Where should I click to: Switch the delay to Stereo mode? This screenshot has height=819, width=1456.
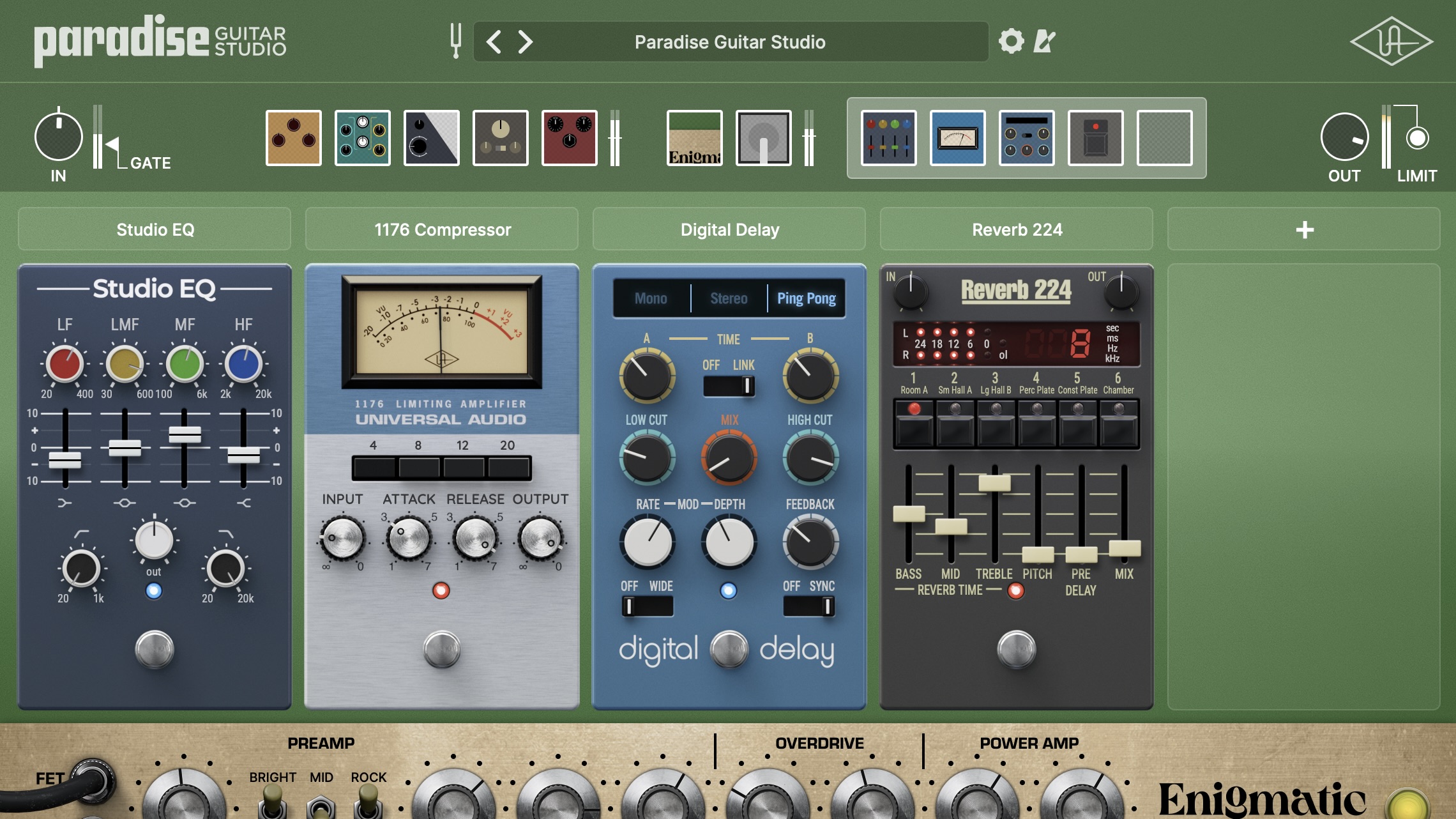click(x=729, y=298)
